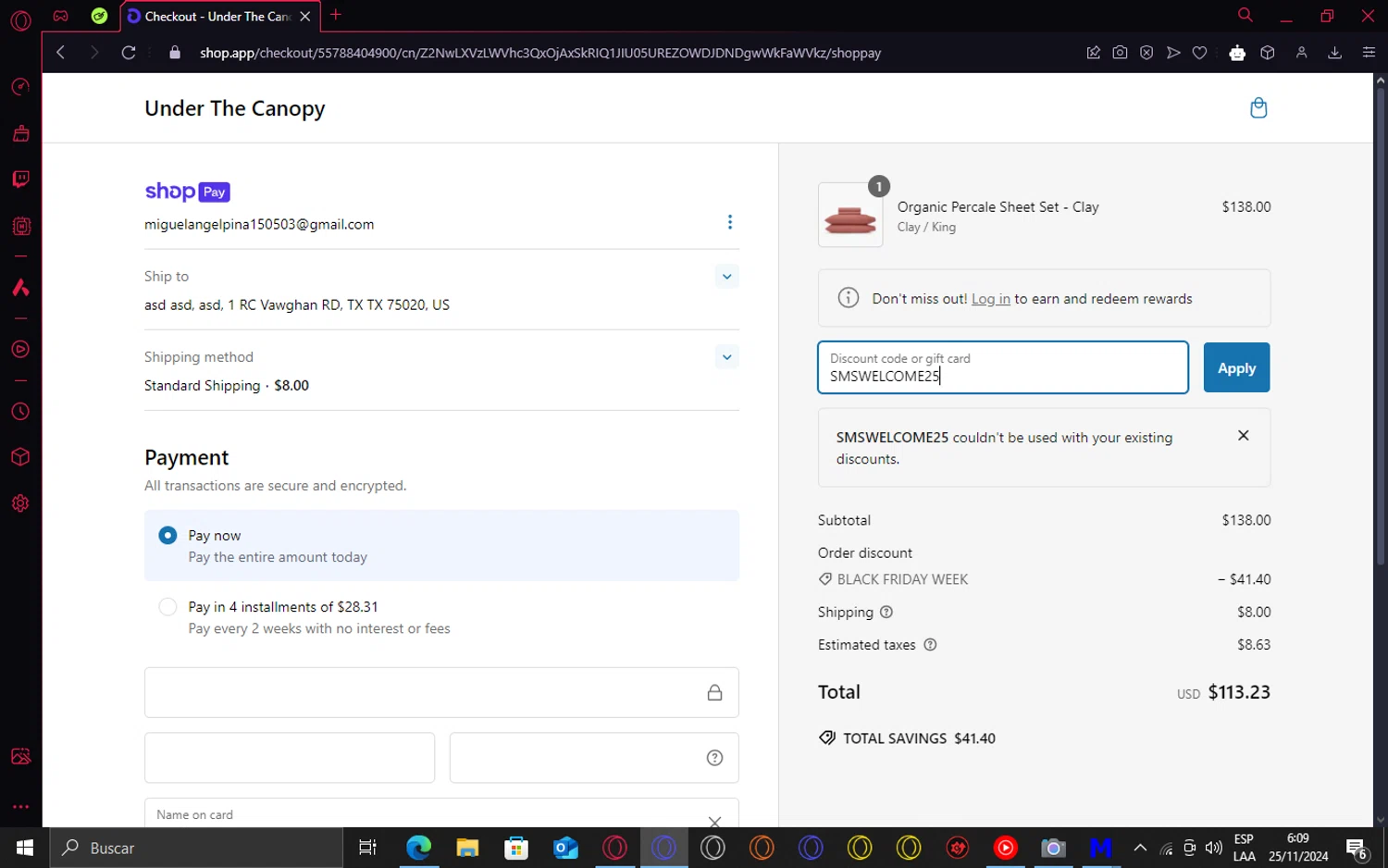This screenshot has height=868, width=1388.
Task: Open the Aria AI sidebar icon
Action: 20,288
